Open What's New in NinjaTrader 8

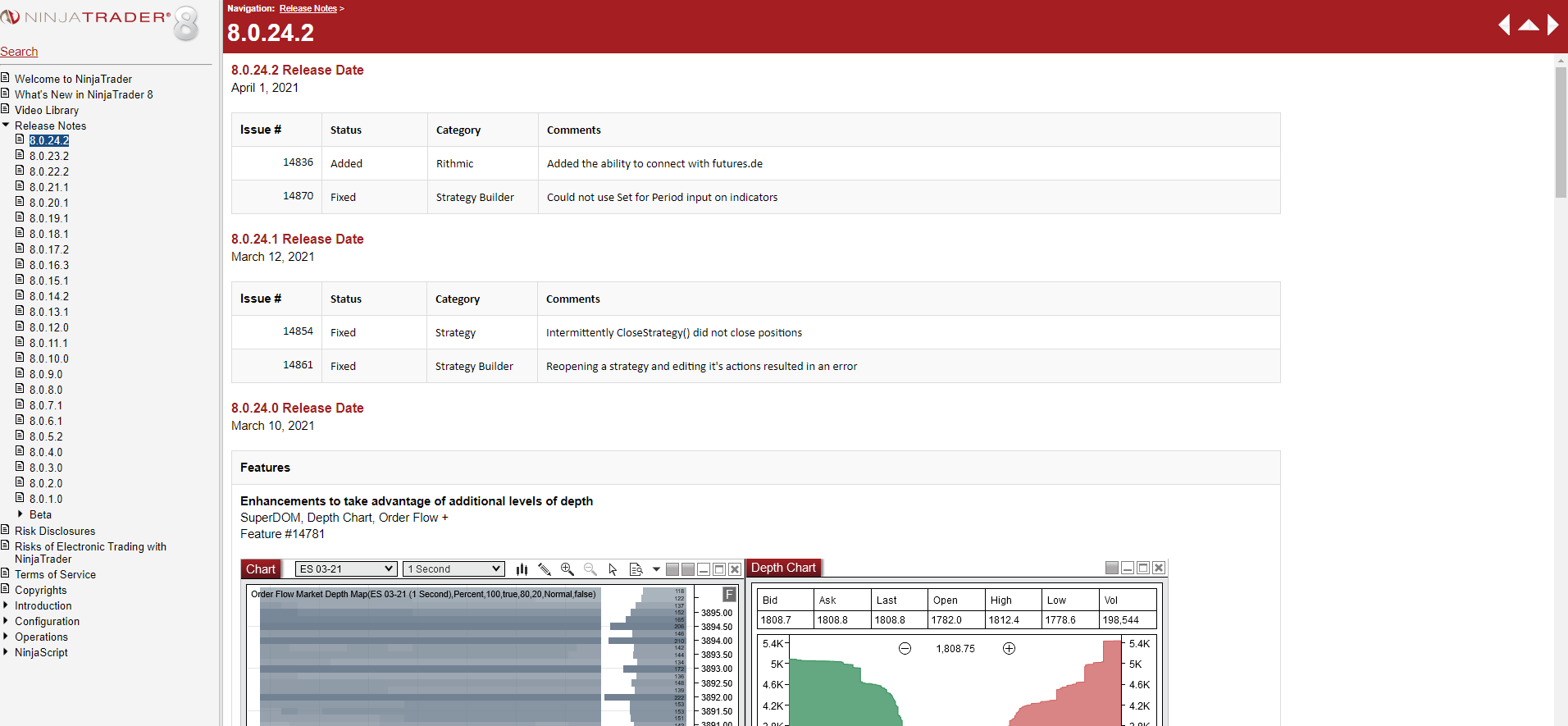point(84,94)
